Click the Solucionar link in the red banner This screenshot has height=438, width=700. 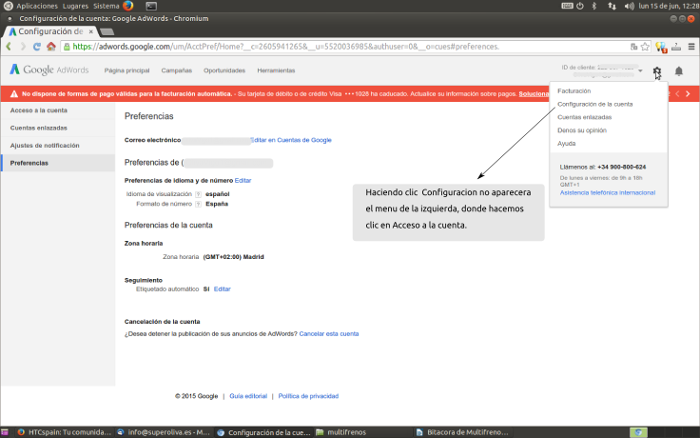(x=533, y=94)
